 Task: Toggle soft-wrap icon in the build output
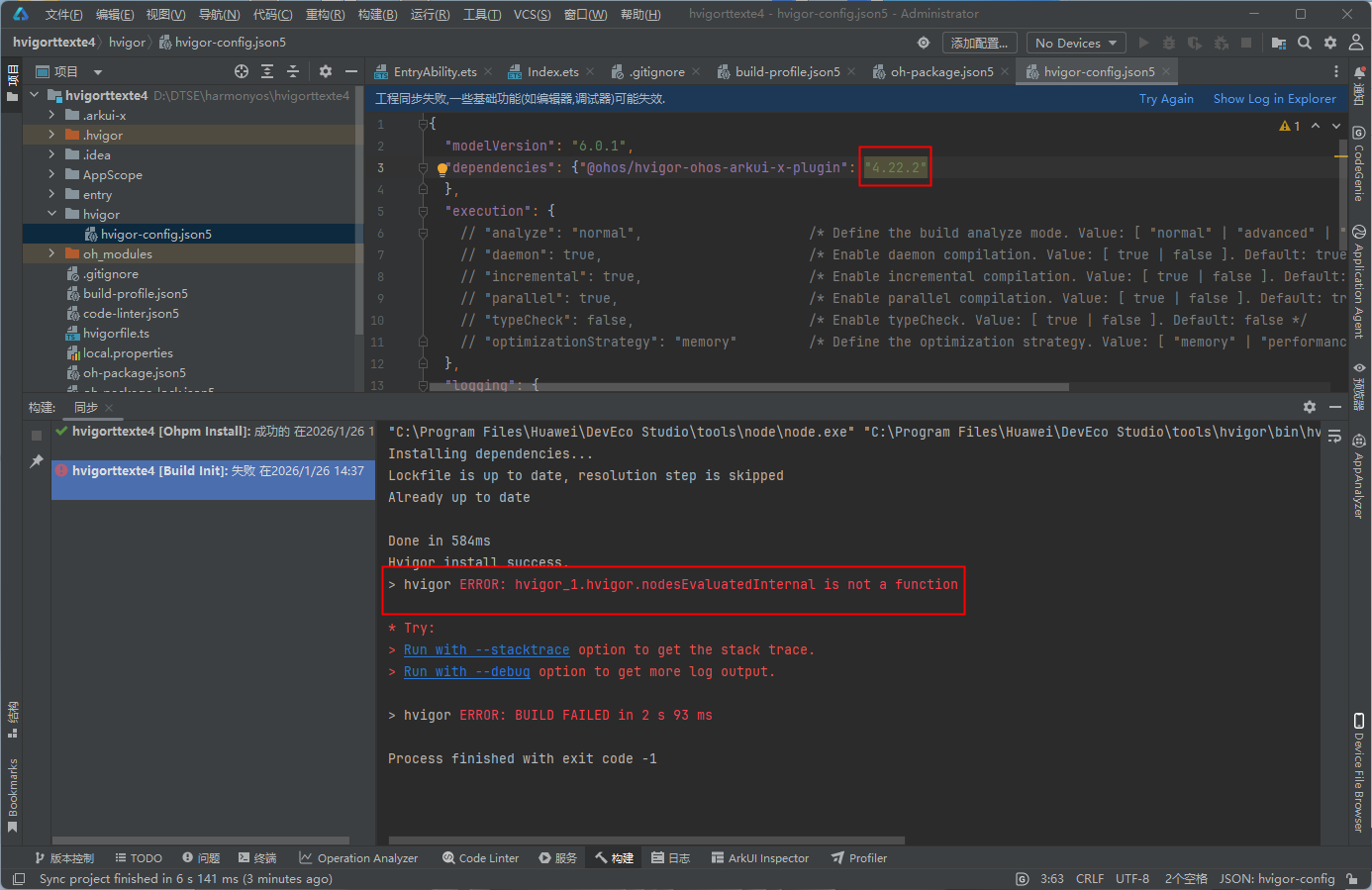(x=1334, y=436)
